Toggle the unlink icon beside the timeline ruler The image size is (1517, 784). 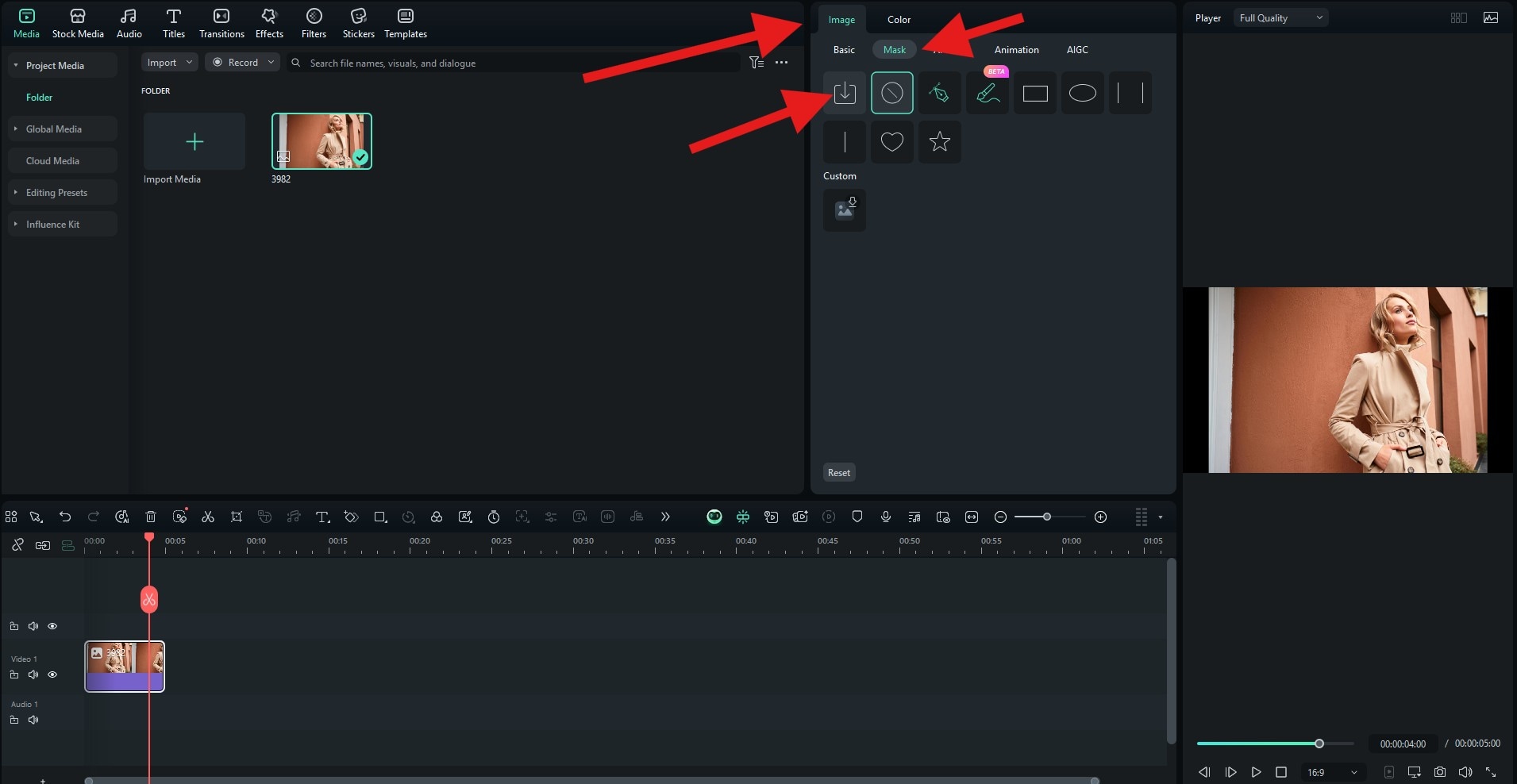click(17, 545)
